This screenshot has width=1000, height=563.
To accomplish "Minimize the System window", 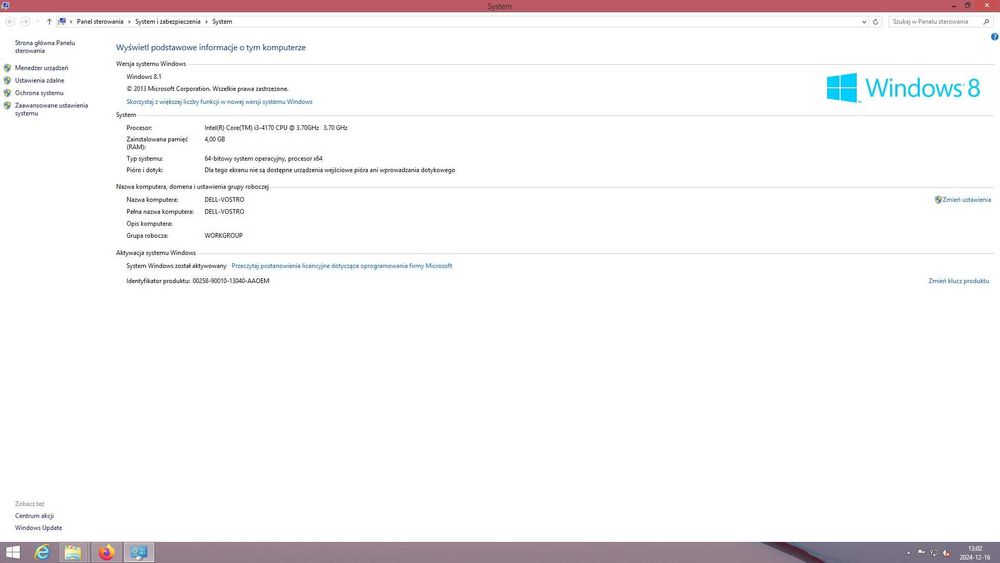I will coord(954,6).
